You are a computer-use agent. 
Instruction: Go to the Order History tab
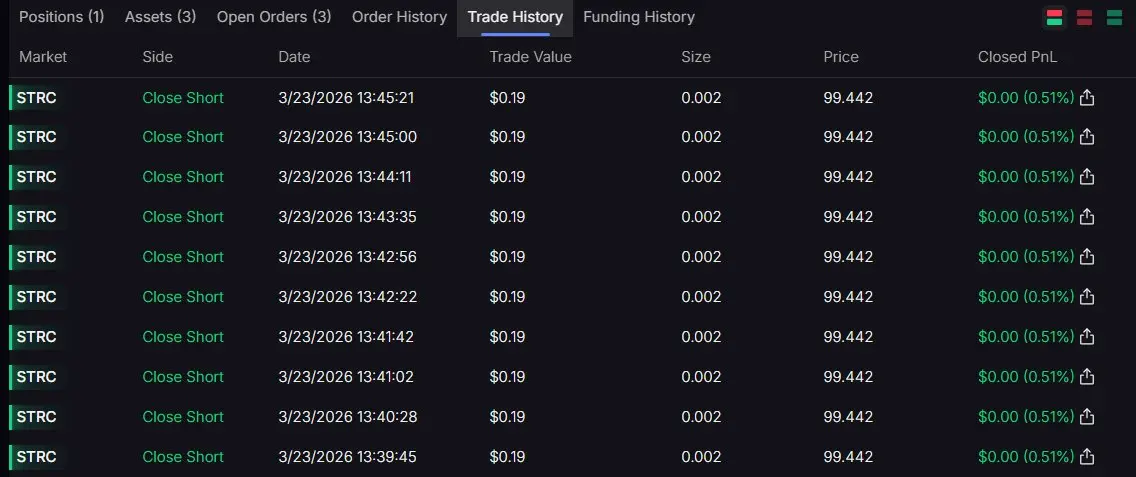click(x=399, y=17)
